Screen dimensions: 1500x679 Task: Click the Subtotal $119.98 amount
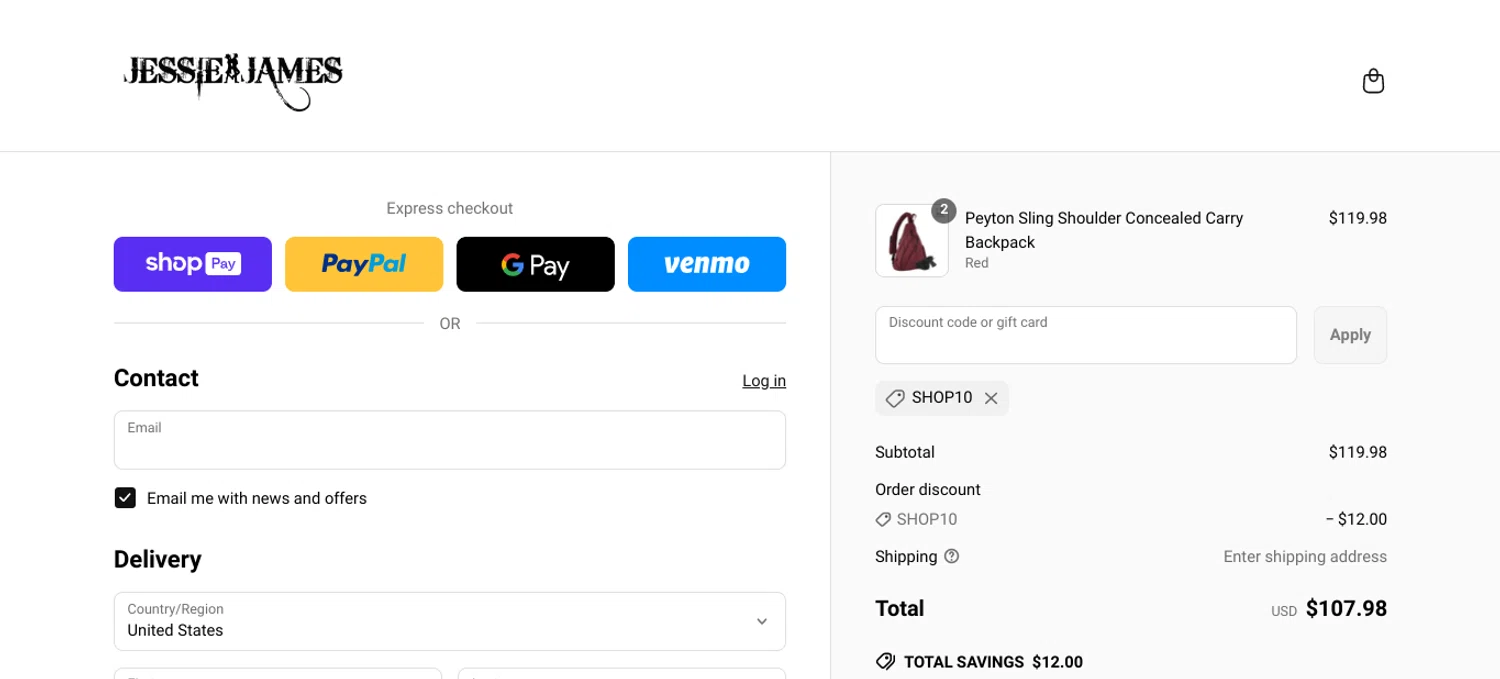1357,452
